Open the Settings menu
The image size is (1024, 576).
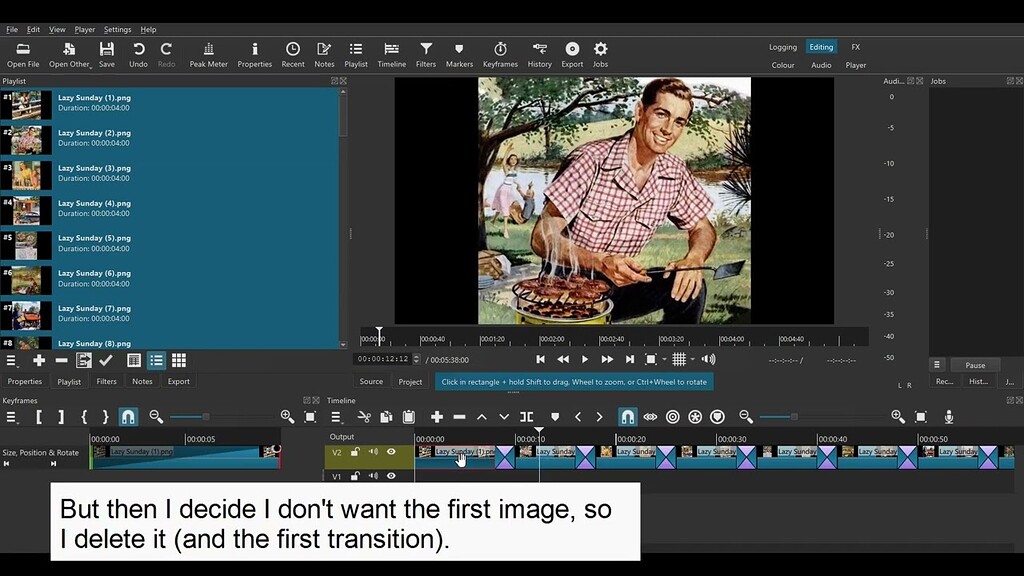[x=117, y=29]
